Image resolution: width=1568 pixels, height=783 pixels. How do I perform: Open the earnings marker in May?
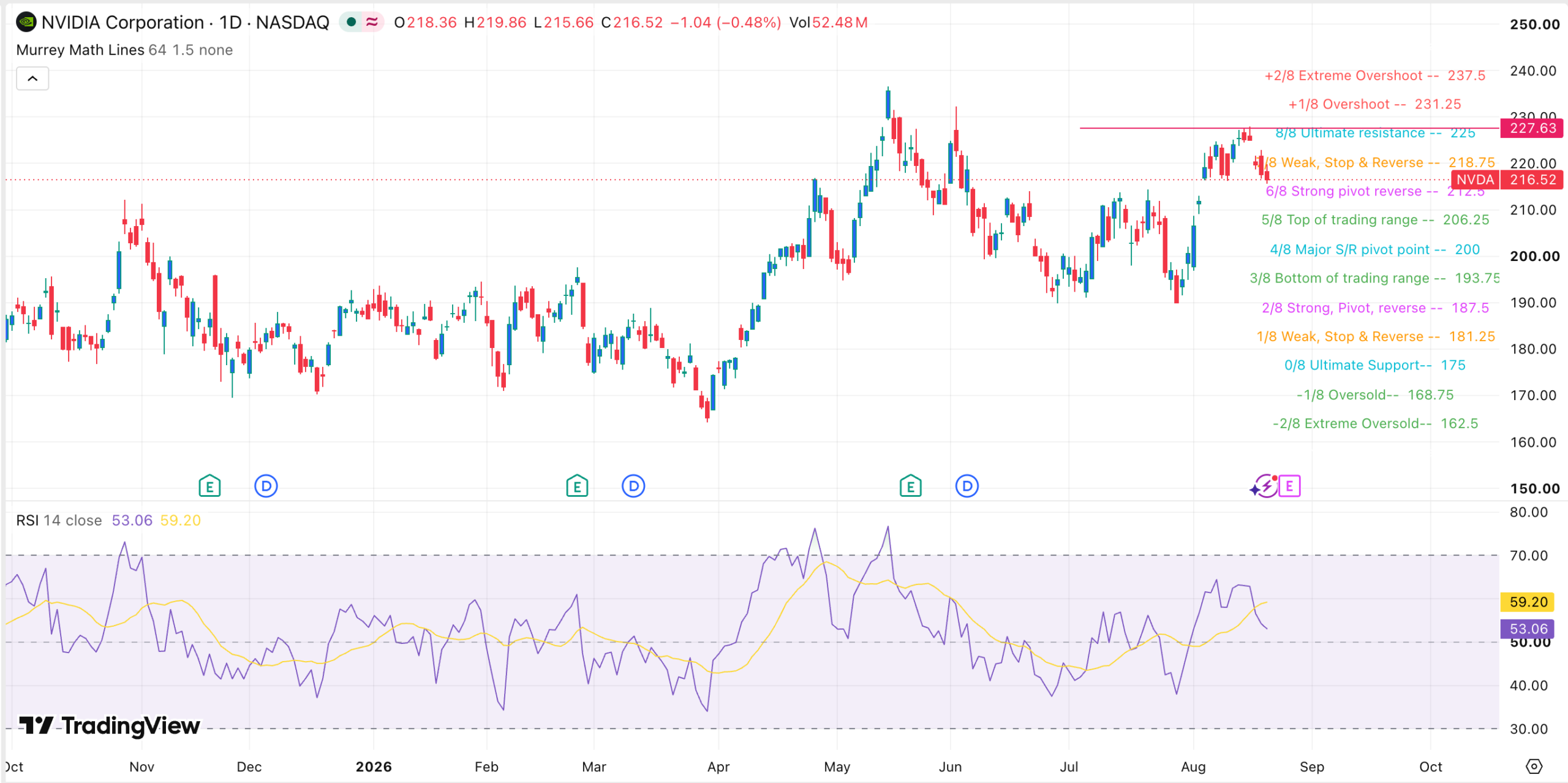[x=911, y=486]
